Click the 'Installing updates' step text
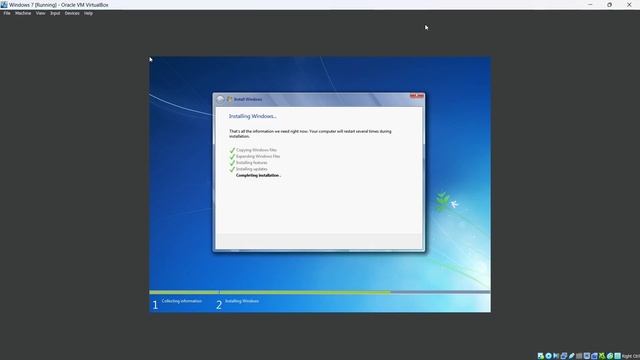 coord(252,169)
